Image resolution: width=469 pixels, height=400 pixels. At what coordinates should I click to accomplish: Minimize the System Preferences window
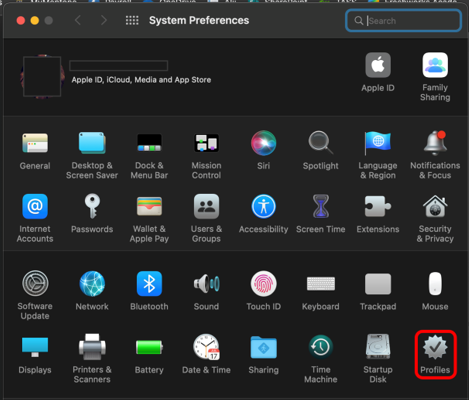tap(35, 21)
